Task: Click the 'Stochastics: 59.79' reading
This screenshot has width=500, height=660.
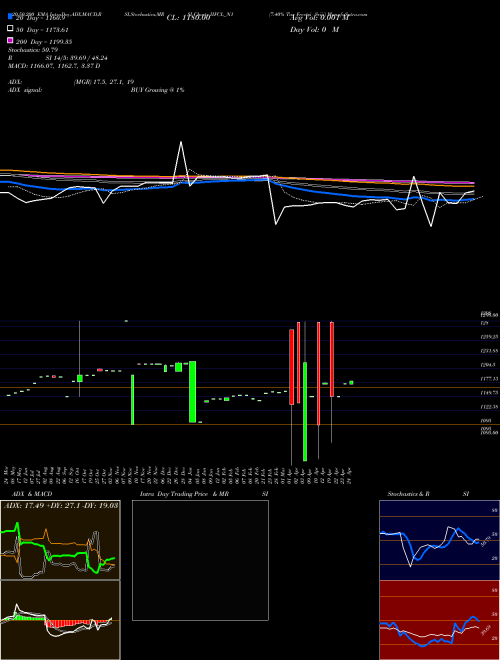Action: coord(33,50)
